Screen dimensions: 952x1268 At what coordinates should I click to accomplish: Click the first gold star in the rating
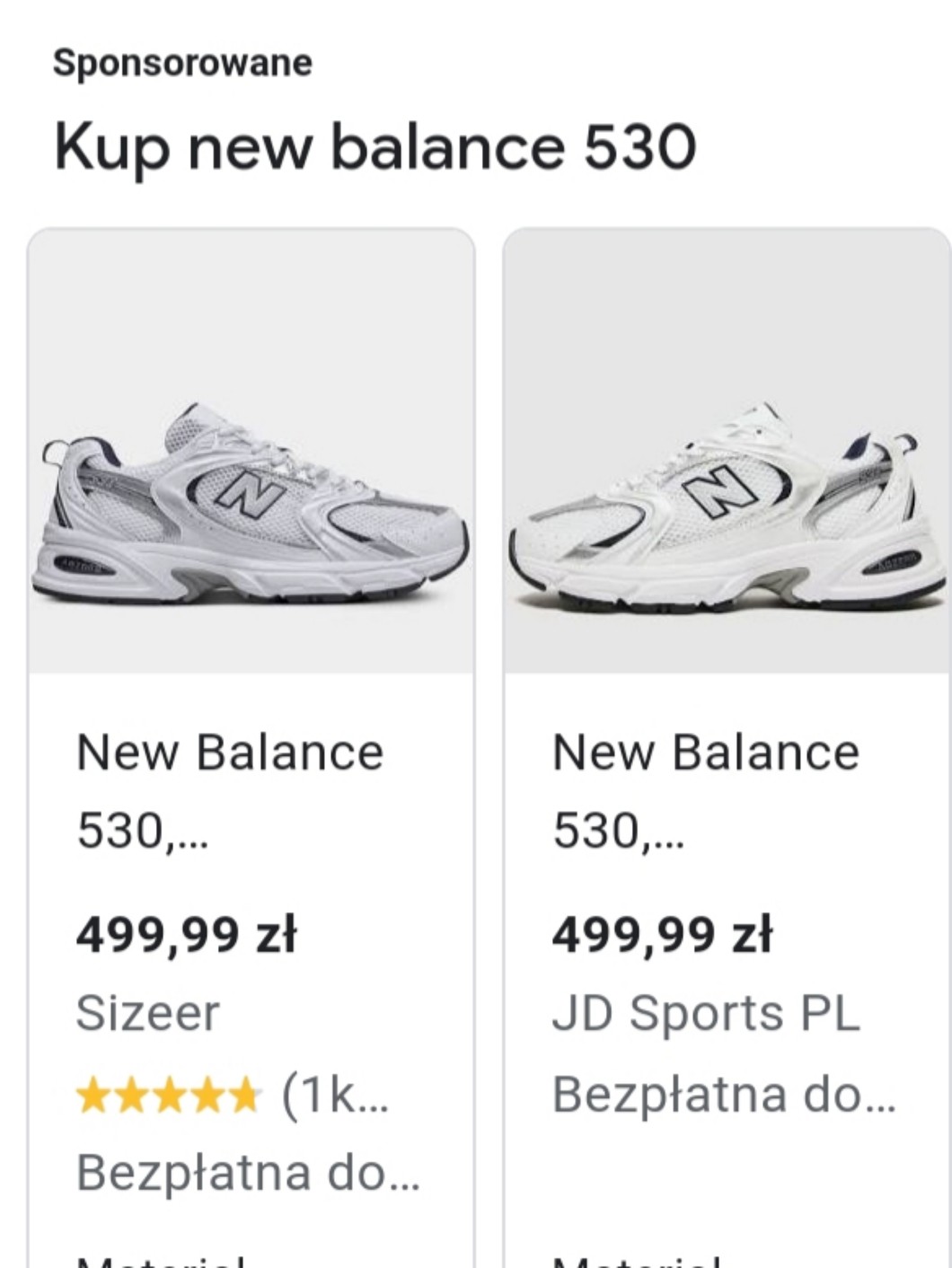coord(91,1096)
